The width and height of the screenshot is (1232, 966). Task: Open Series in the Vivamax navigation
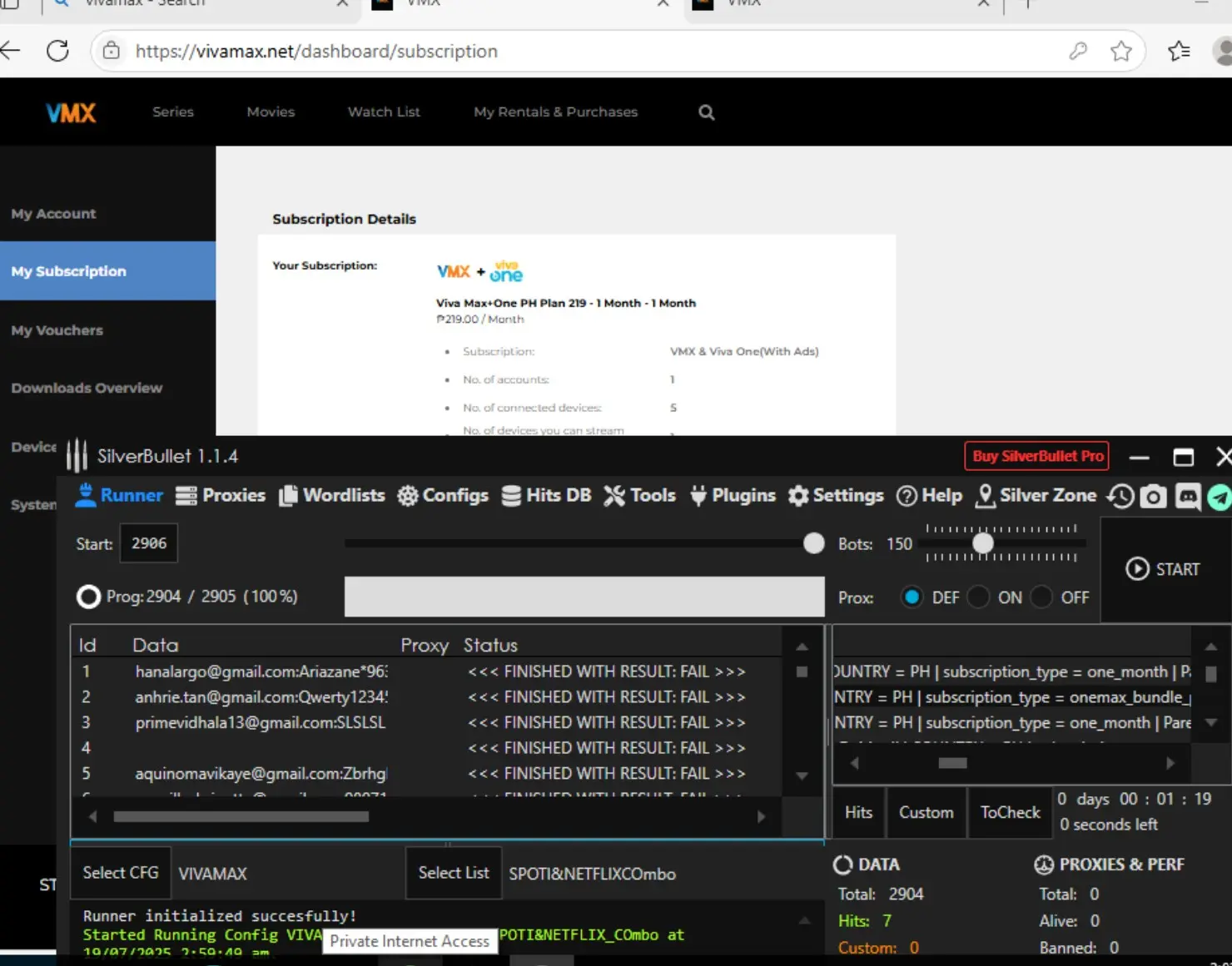tap(173, 111)
